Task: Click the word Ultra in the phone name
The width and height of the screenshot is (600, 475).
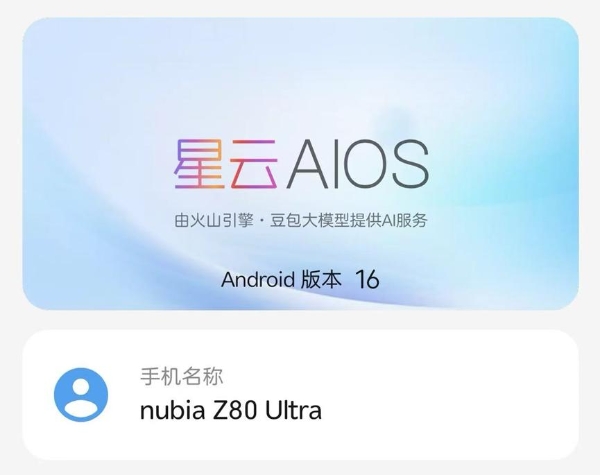Action: [x=293, y=411]
